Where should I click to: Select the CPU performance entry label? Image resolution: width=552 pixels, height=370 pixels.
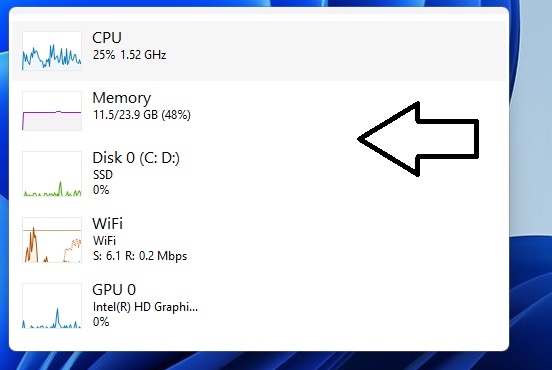pos(107,38)
